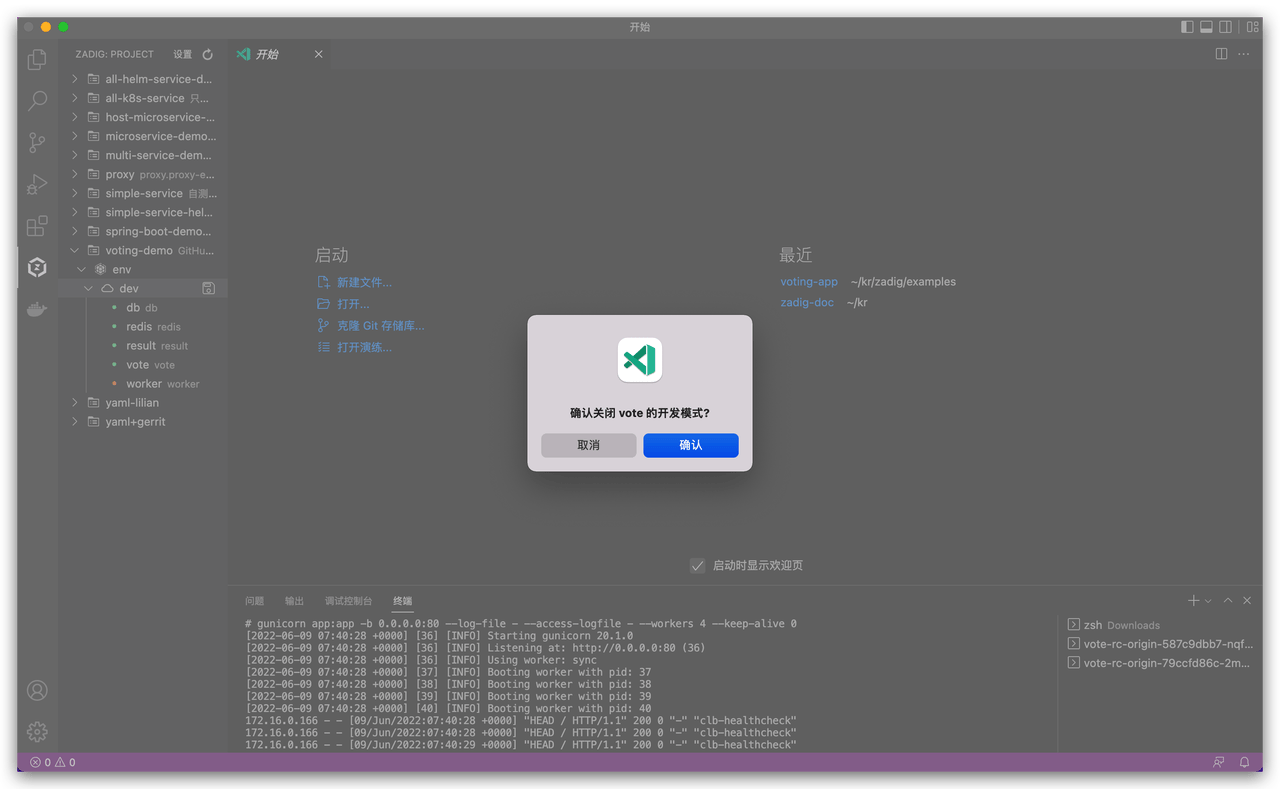Uncheck 启动时显示欢迎页 on the welcome page
The width and height of the screenshot is (1280, 789).
click(697, 565)
